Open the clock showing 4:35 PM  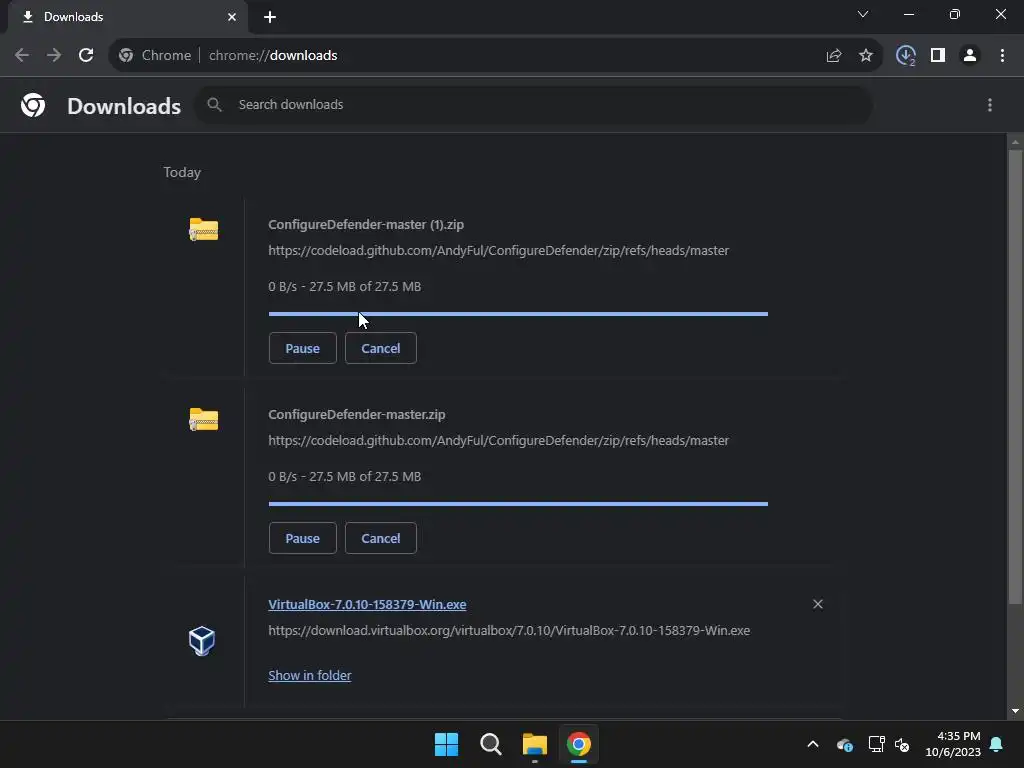[953, 744]
